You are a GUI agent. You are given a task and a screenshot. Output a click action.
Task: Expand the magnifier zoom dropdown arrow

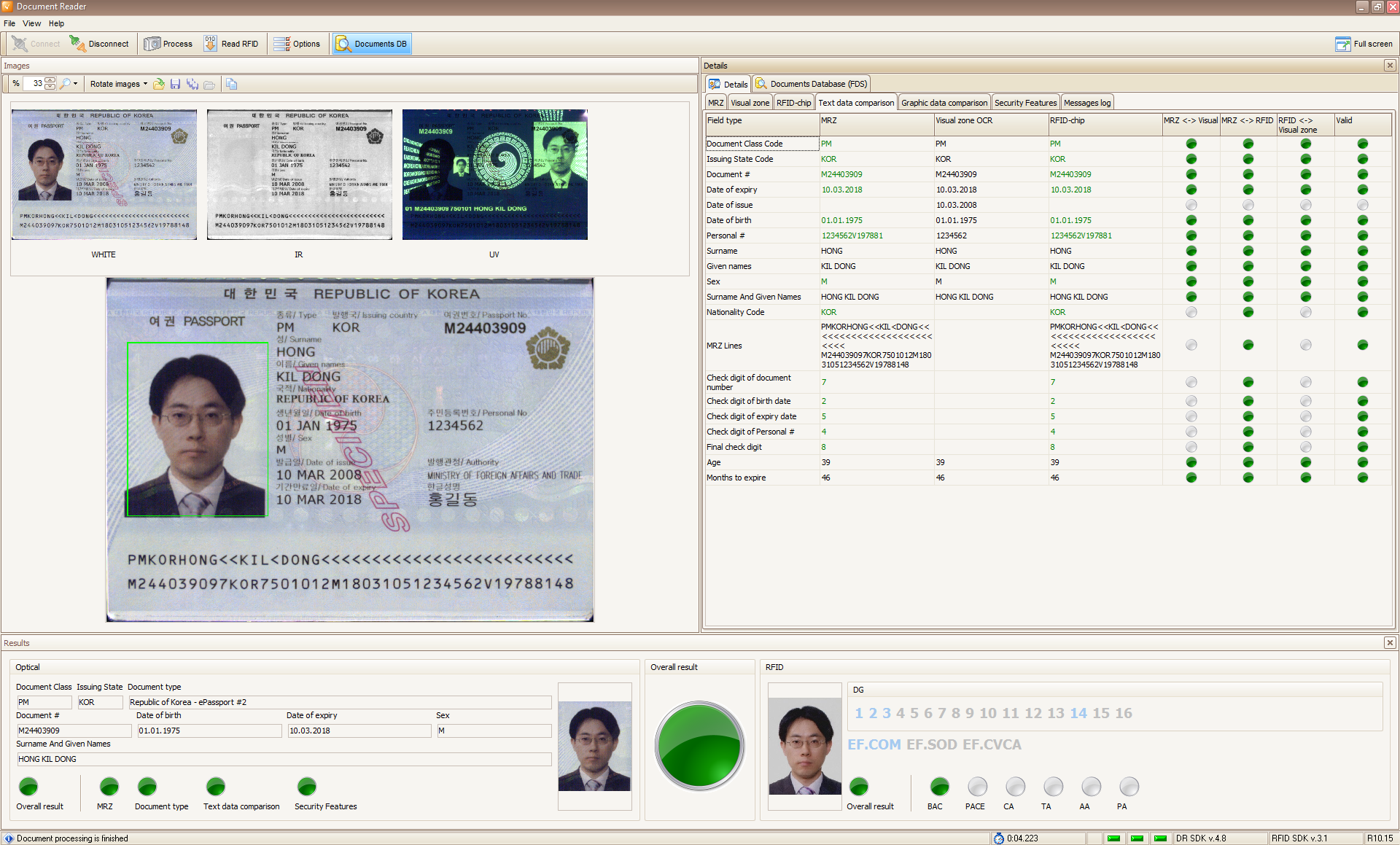click(x=75, y=84)
